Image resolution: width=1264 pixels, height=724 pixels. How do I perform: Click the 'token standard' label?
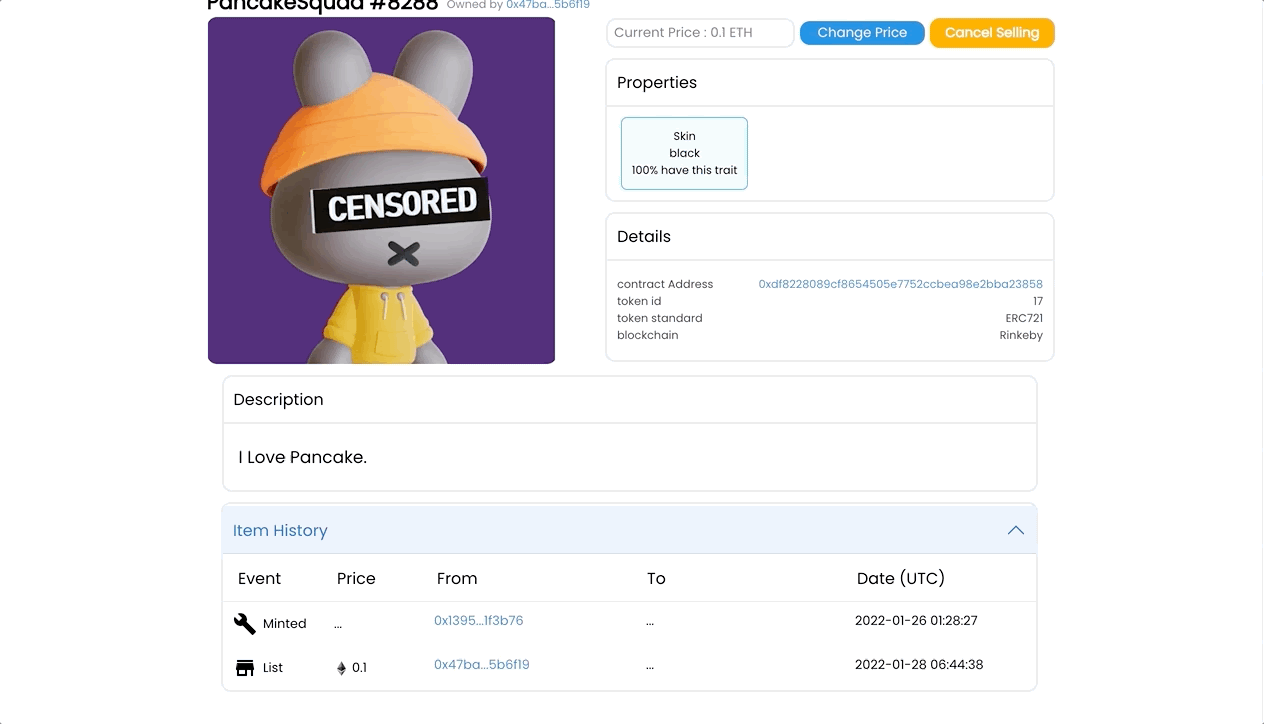[x=660, y=318]
